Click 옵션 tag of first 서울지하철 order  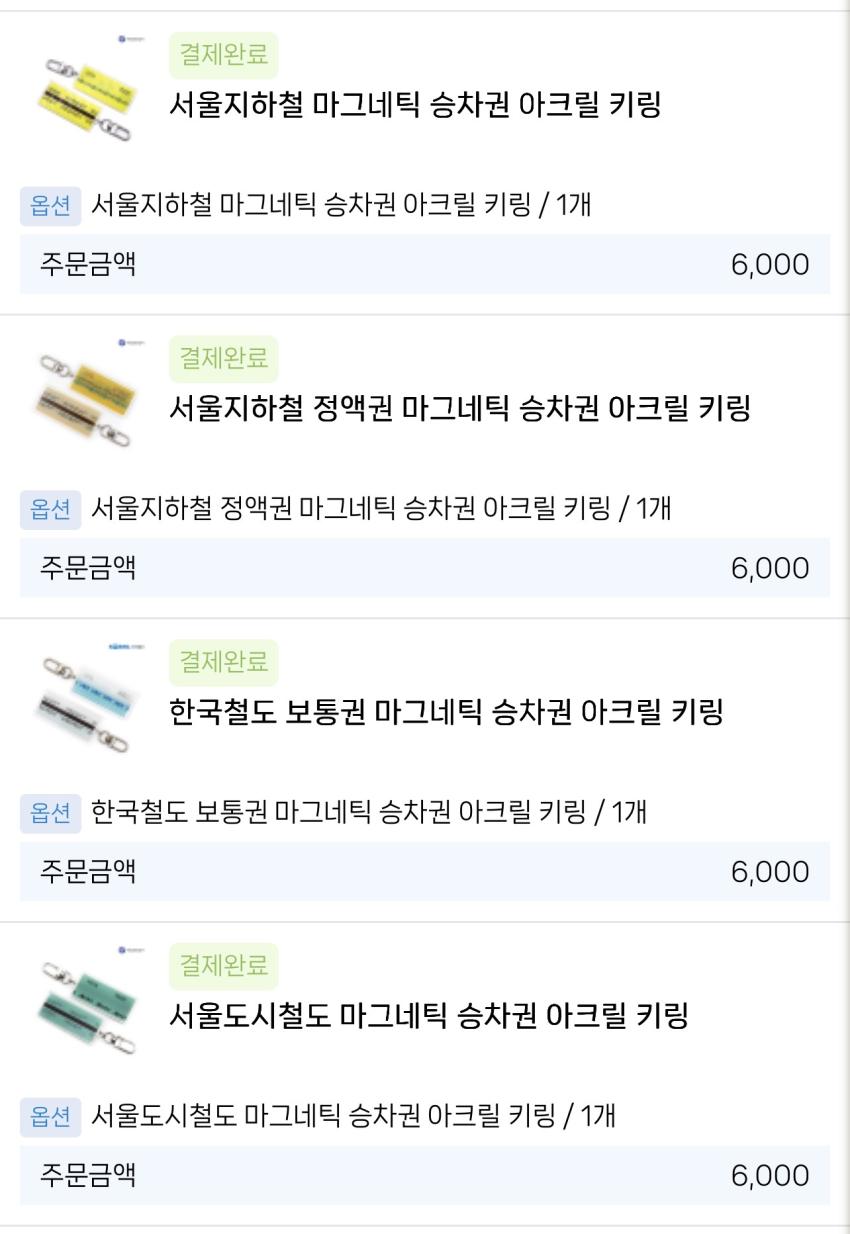[50, 206]
